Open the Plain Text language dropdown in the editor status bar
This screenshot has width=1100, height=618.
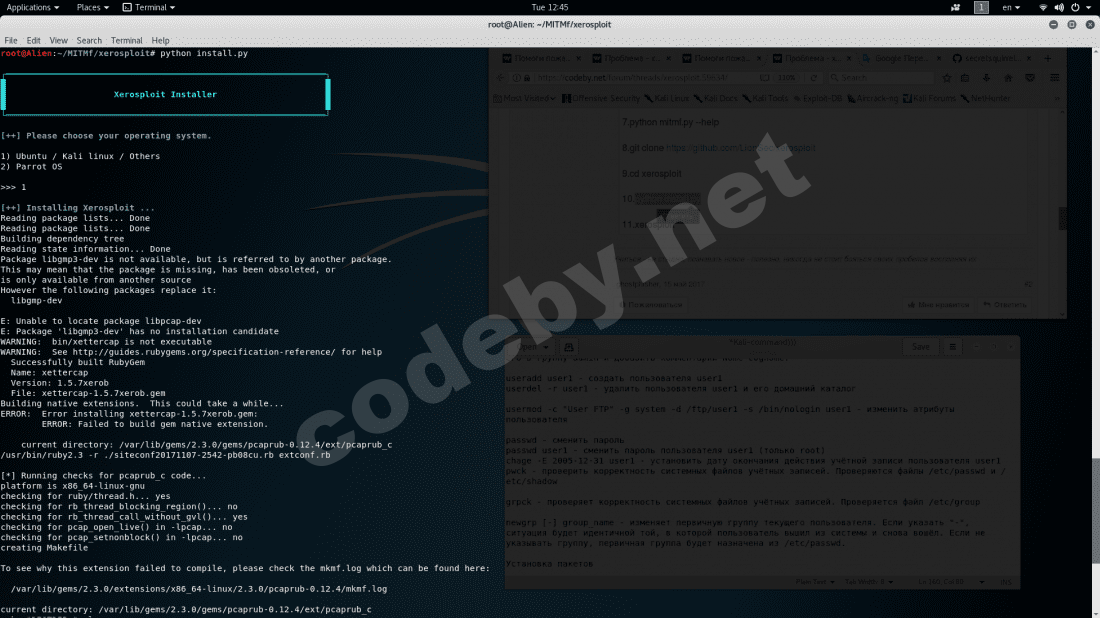[815, 582]
